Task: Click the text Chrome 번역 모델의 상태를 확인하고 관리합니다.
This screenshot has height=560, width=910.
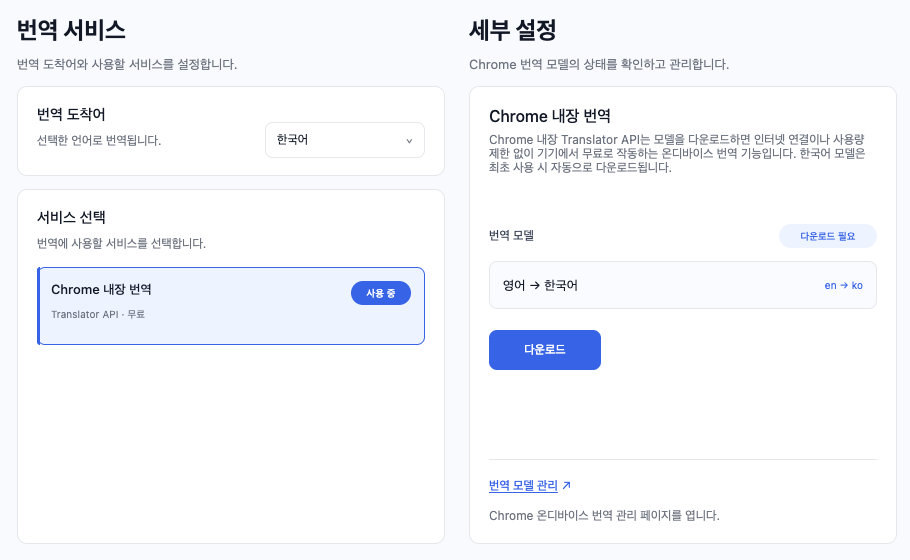Action: pos(599,64)
